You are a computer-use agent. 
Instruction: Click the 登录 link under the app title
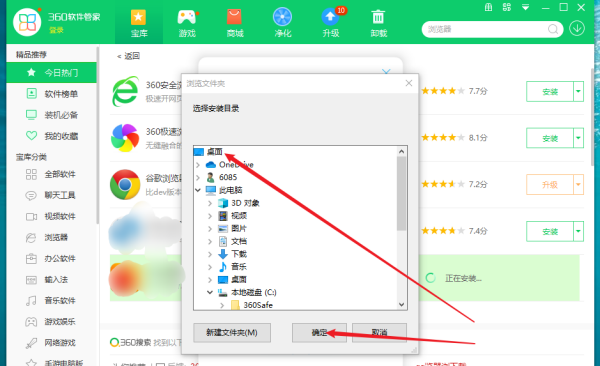(56, 30)
